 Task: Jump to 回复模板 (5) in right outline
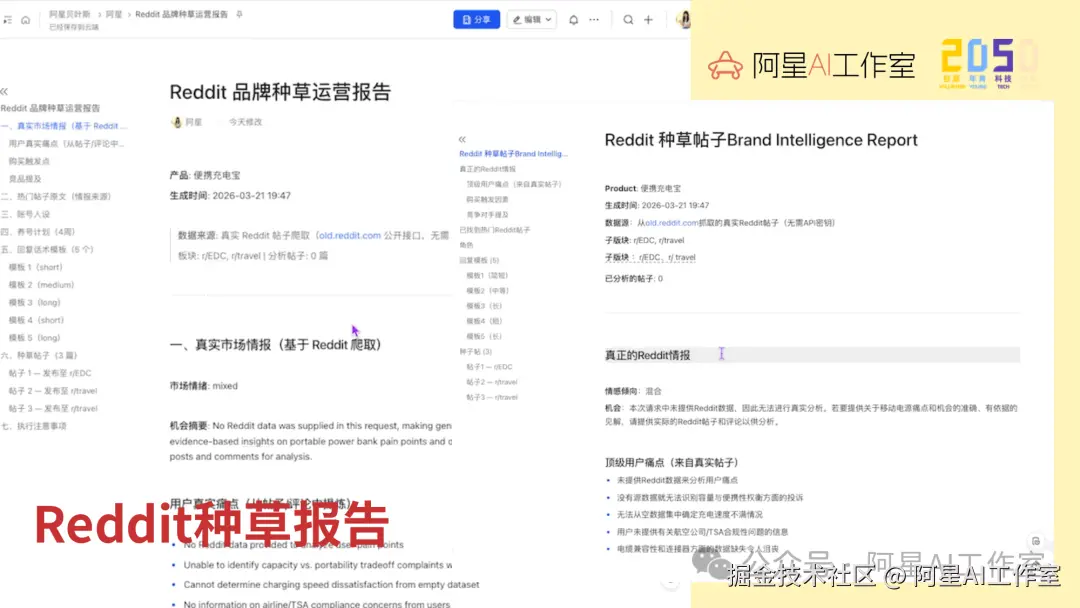tap(479, 260)
